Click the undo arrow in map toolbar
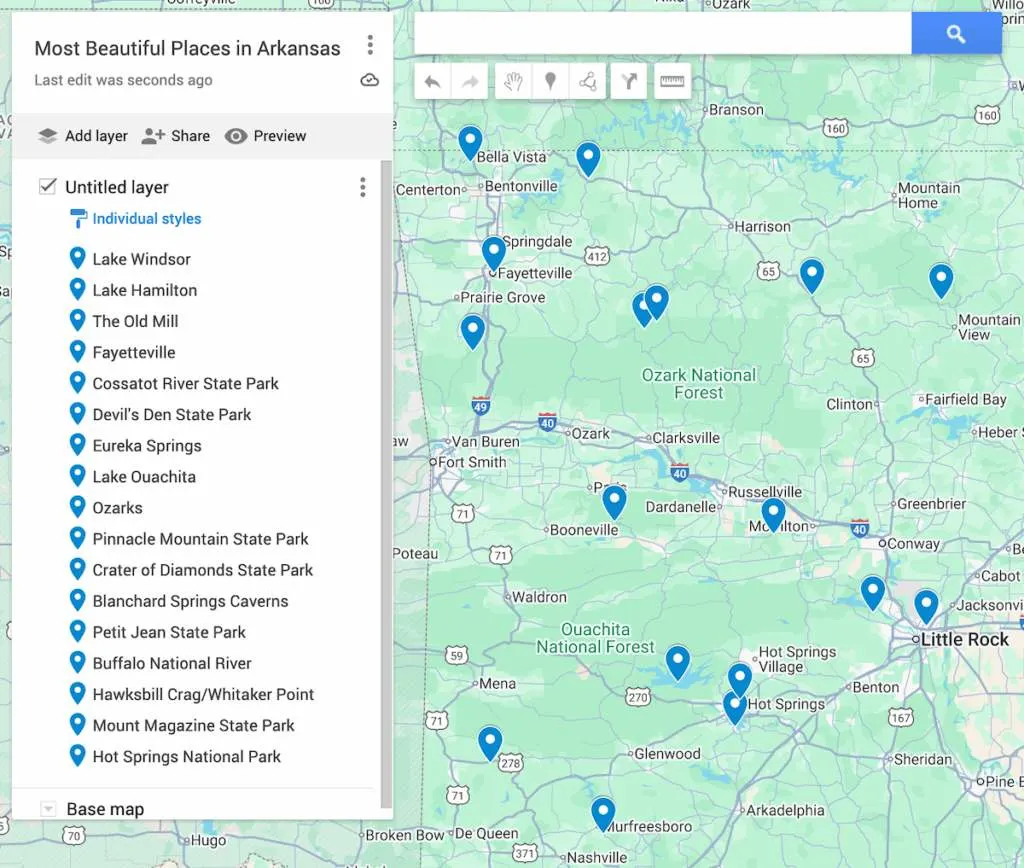Screen dimensions: 1024x868 click(432, 82)
